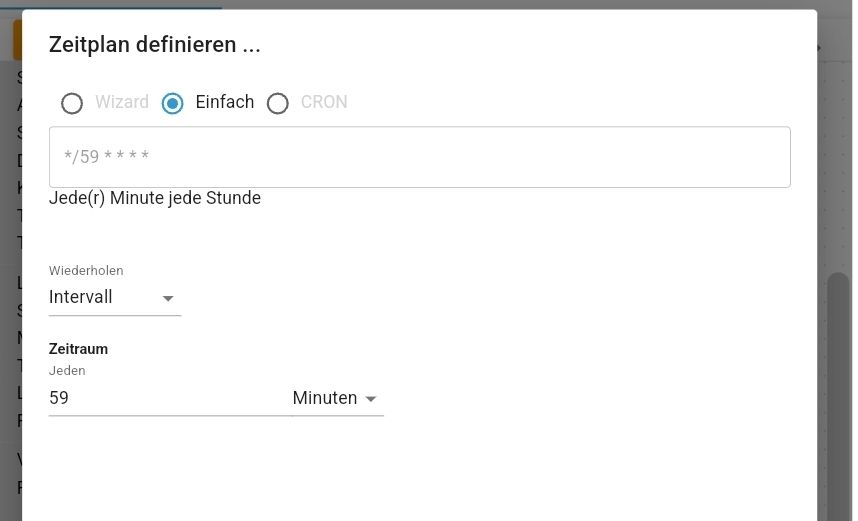Click the "Jede(r) Minute jede Stunde" description text
Image resolution: width=858 pixels, height=521 pixels.
click(155, 198)
